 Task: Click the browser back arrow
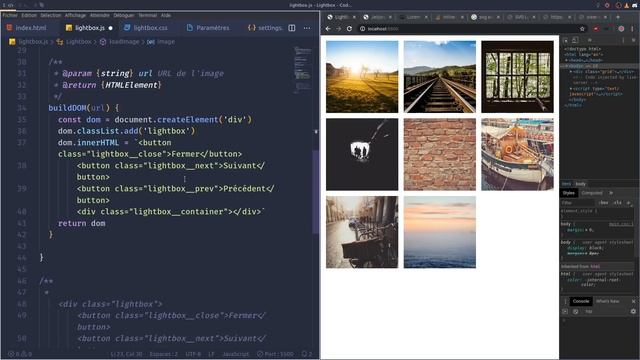328,29
